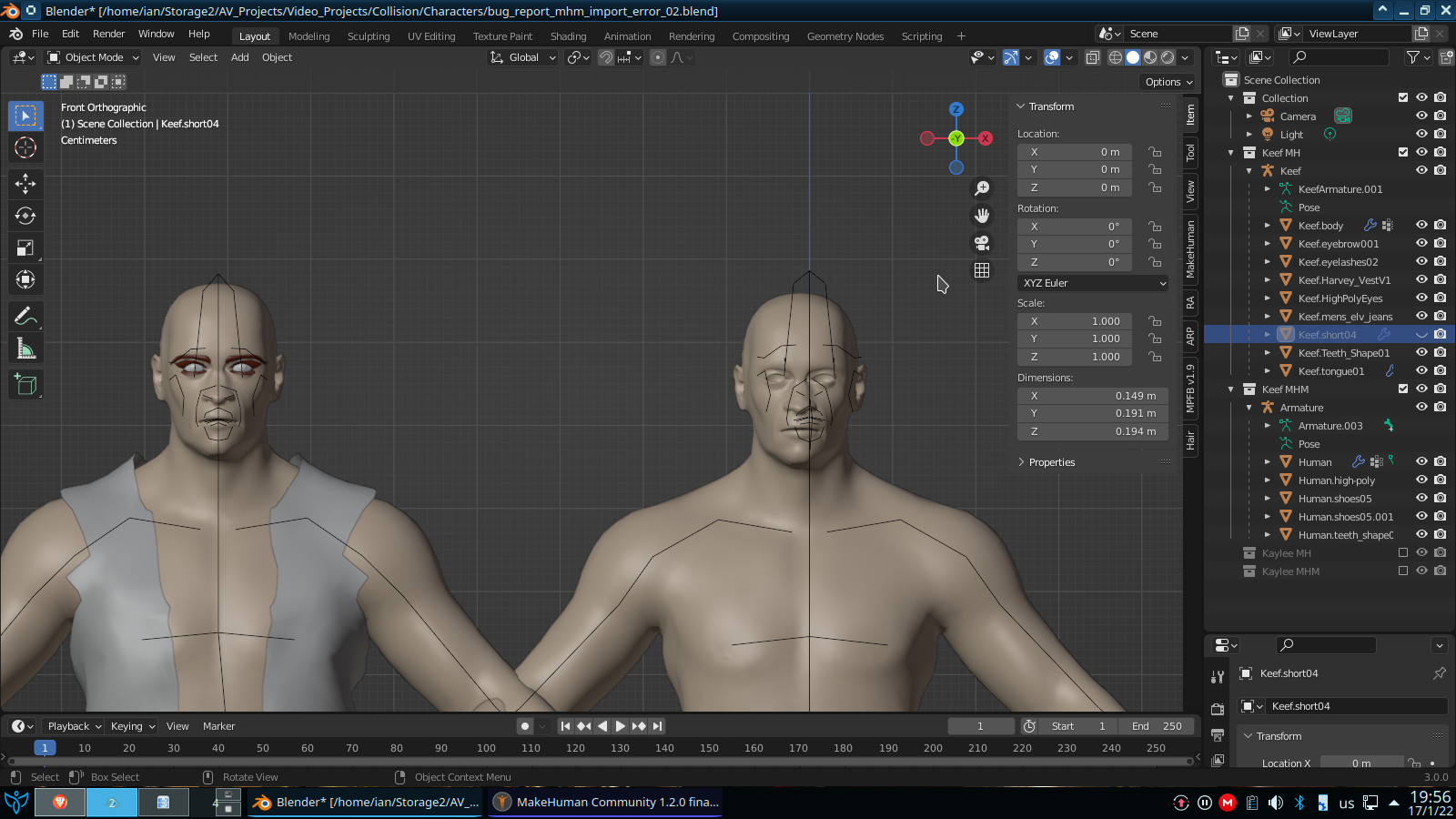
Task: Open the Render menu
Action: click(108, 34)
